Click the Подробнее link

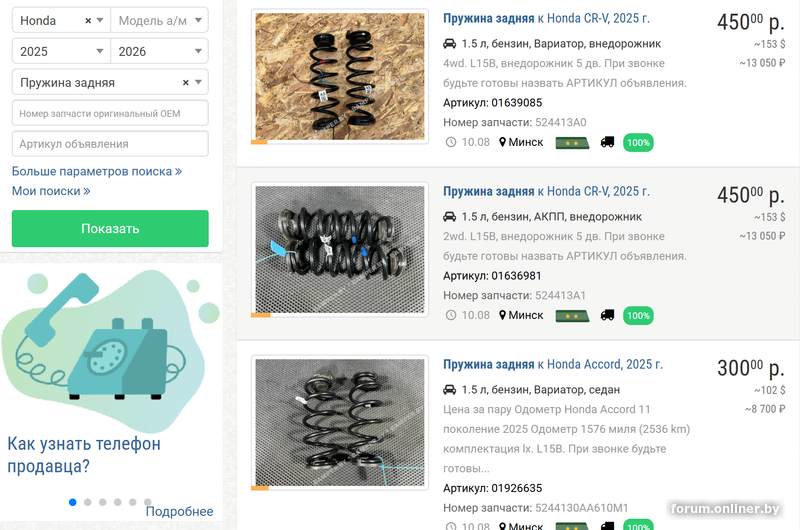(180, 511)
